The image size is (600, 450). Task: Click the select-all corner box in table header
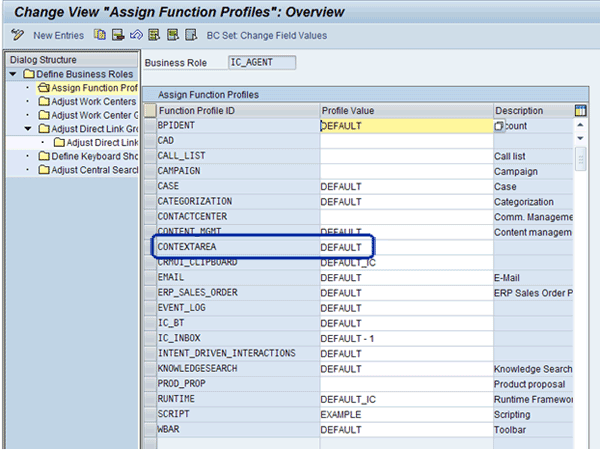(150, 111)
